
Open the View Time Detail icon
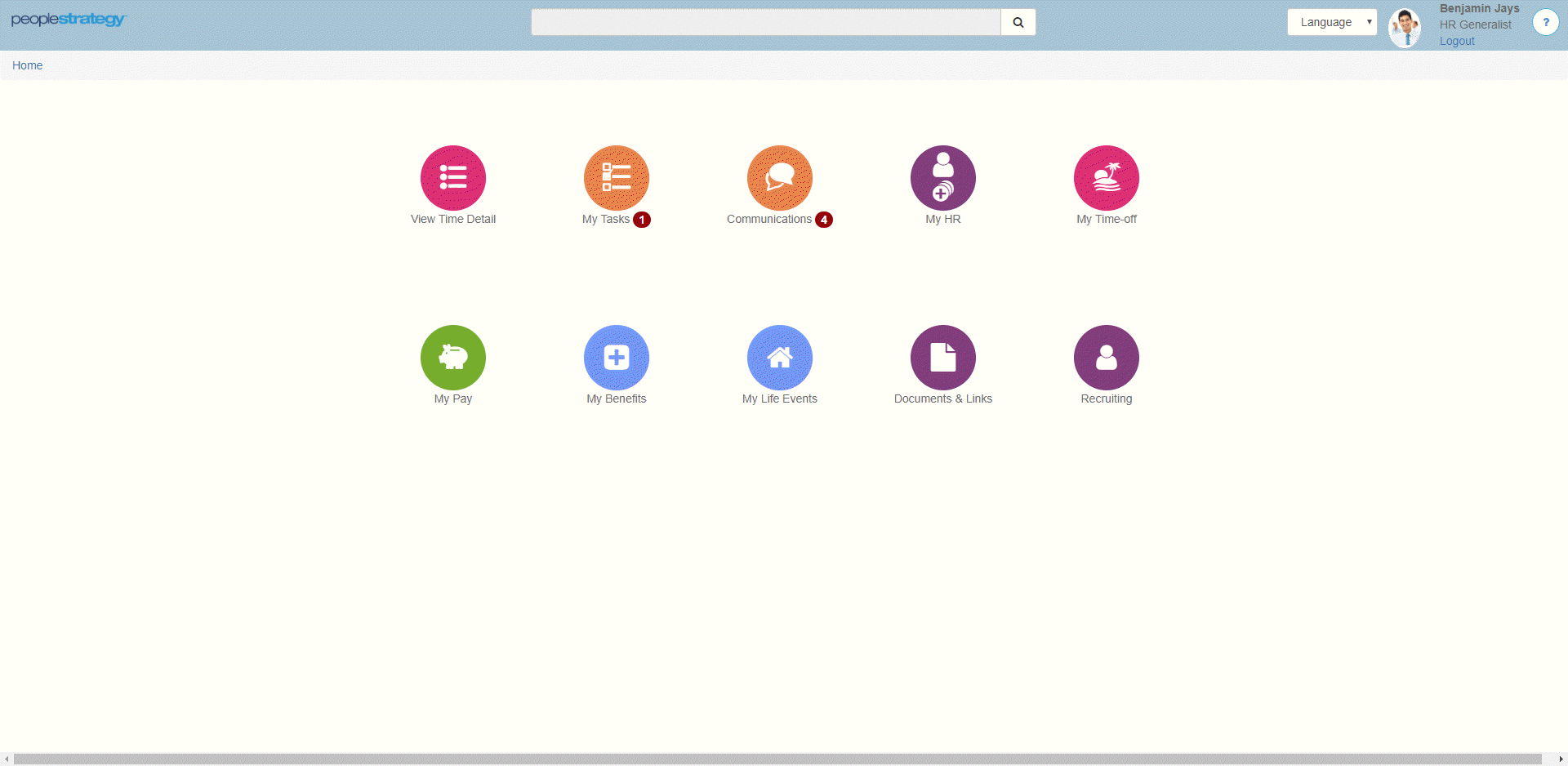pos(453,178)
